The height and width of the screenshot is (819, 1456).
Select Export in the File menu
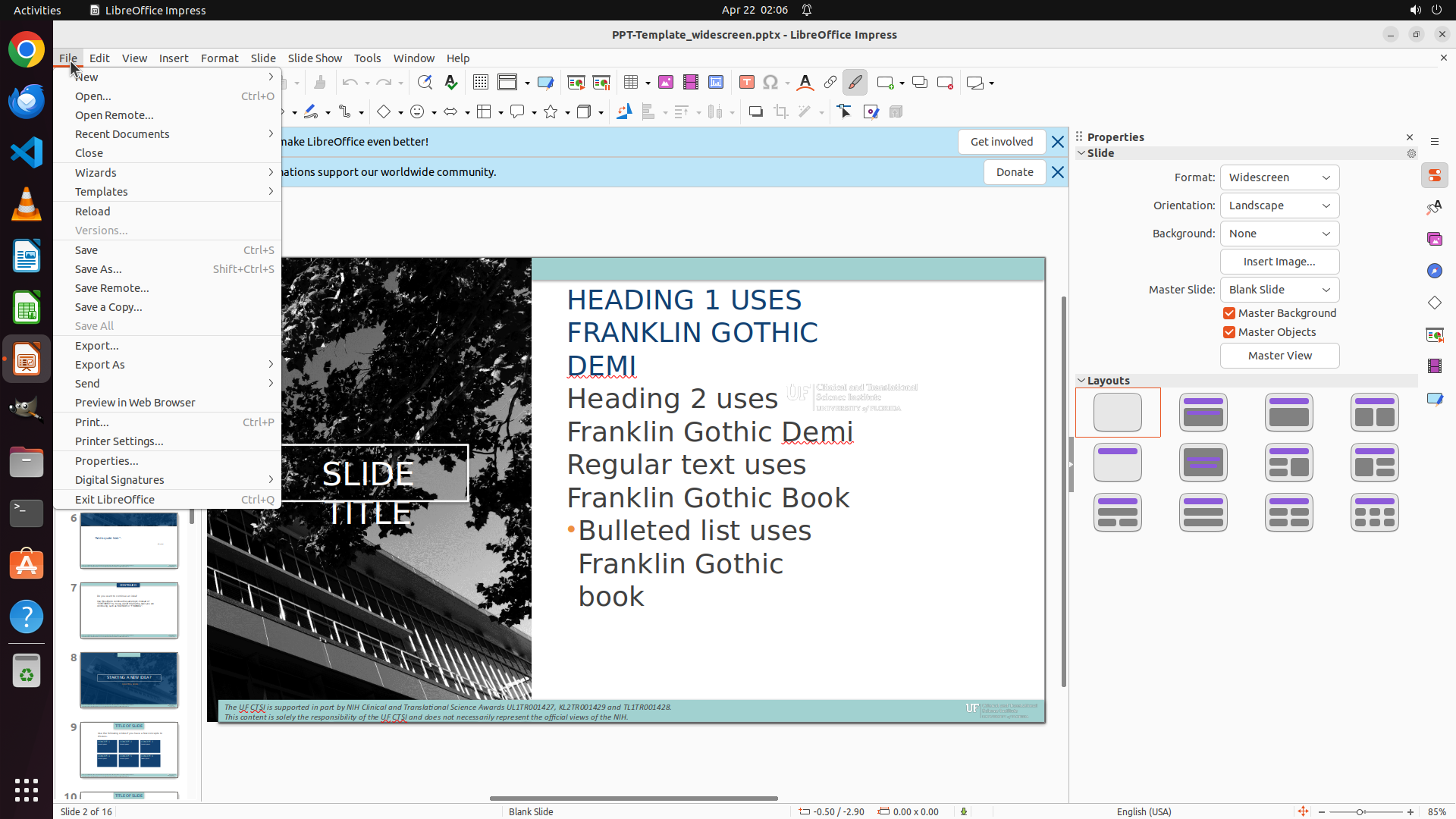point(97,346)
